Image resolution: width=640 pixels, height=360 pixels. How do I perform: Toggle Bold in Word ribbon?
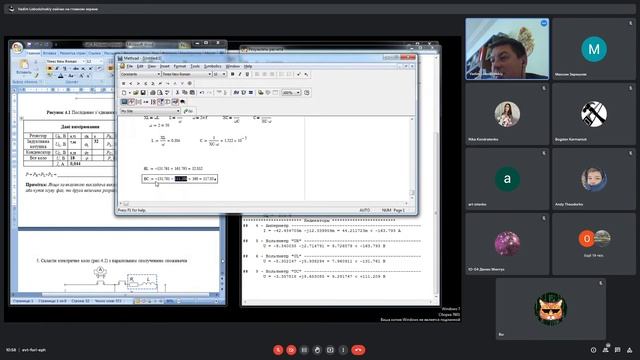click(x=50, y=68)
